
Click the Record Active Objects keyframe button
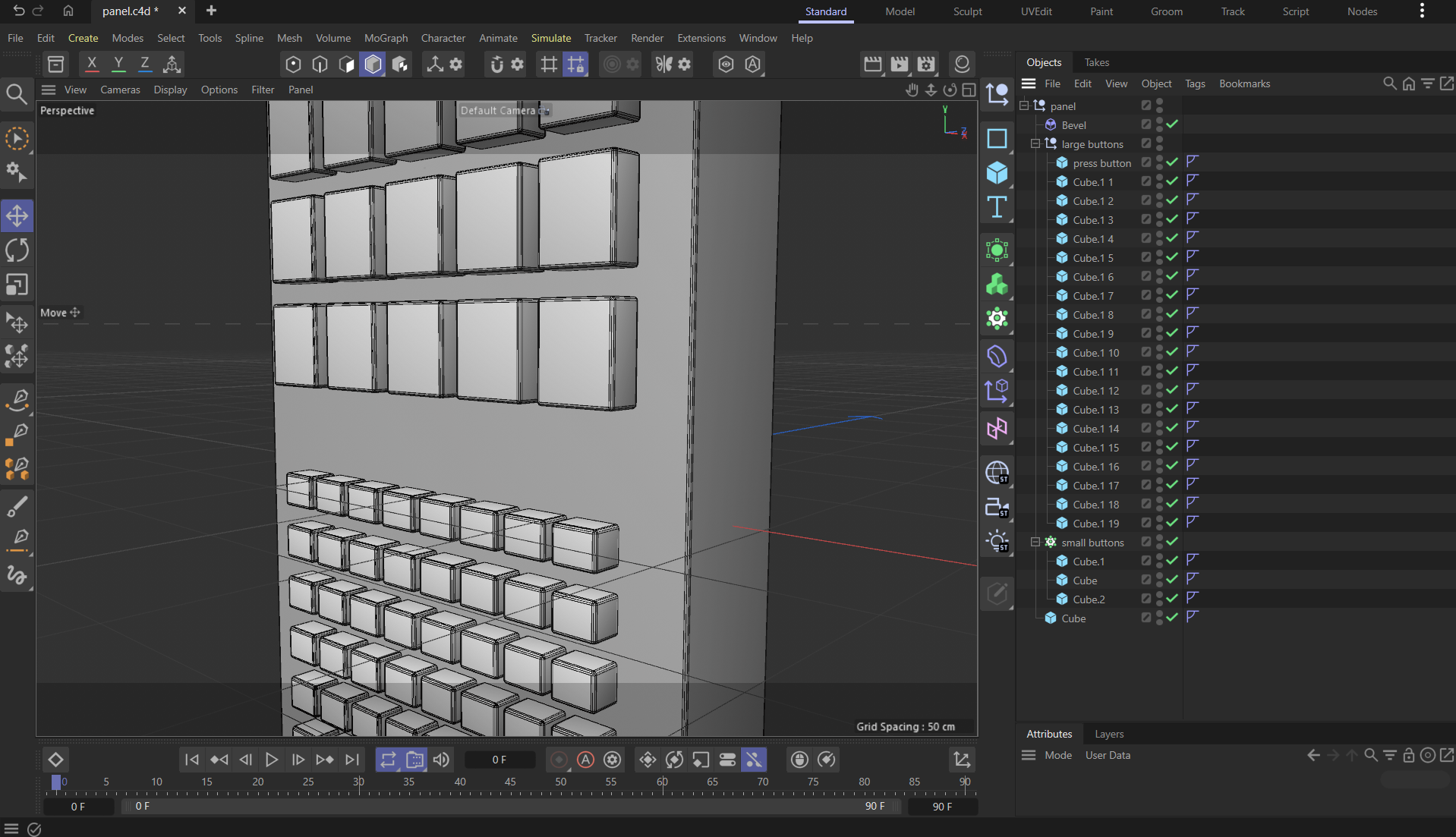click(x=559, y=760)
